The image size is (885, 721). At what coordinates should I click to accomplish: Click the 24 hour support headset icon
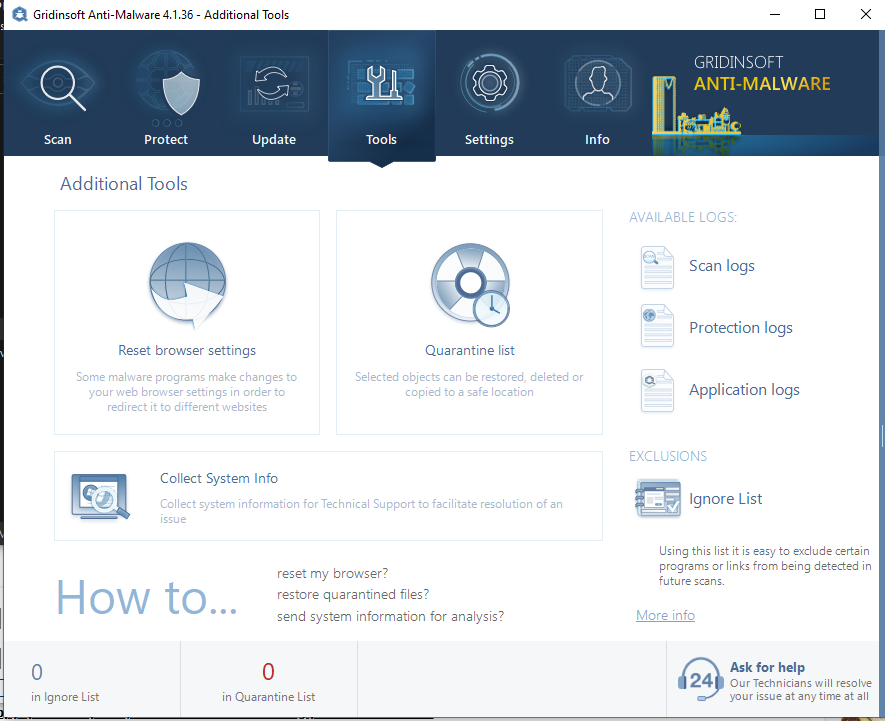coord(700,679)
